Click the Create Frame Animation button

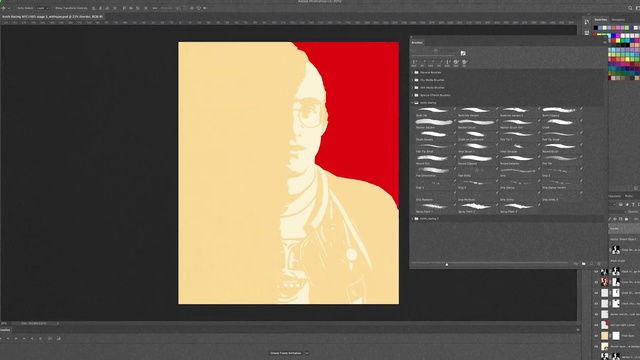pyautogui.click(x=286, y=353)
